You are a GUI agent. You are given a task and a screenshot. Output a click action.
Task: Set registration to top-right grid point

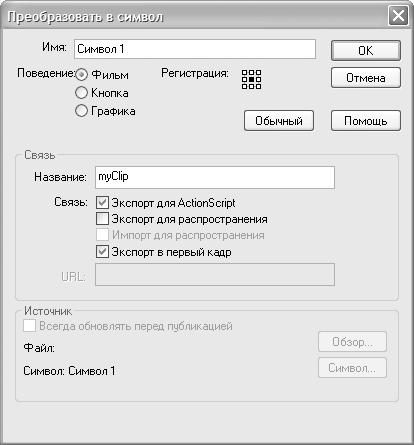tap(258, 72)
